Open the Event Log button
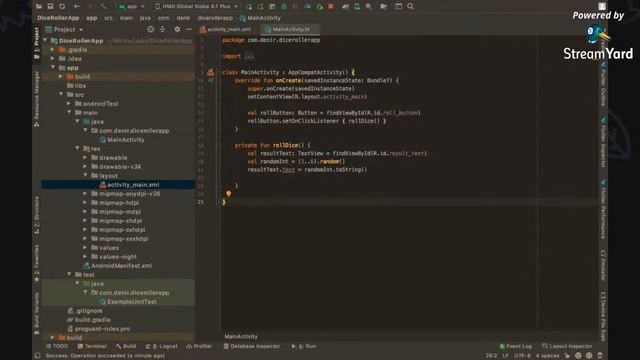The image size is (640, 360). (x=516, y=346)
